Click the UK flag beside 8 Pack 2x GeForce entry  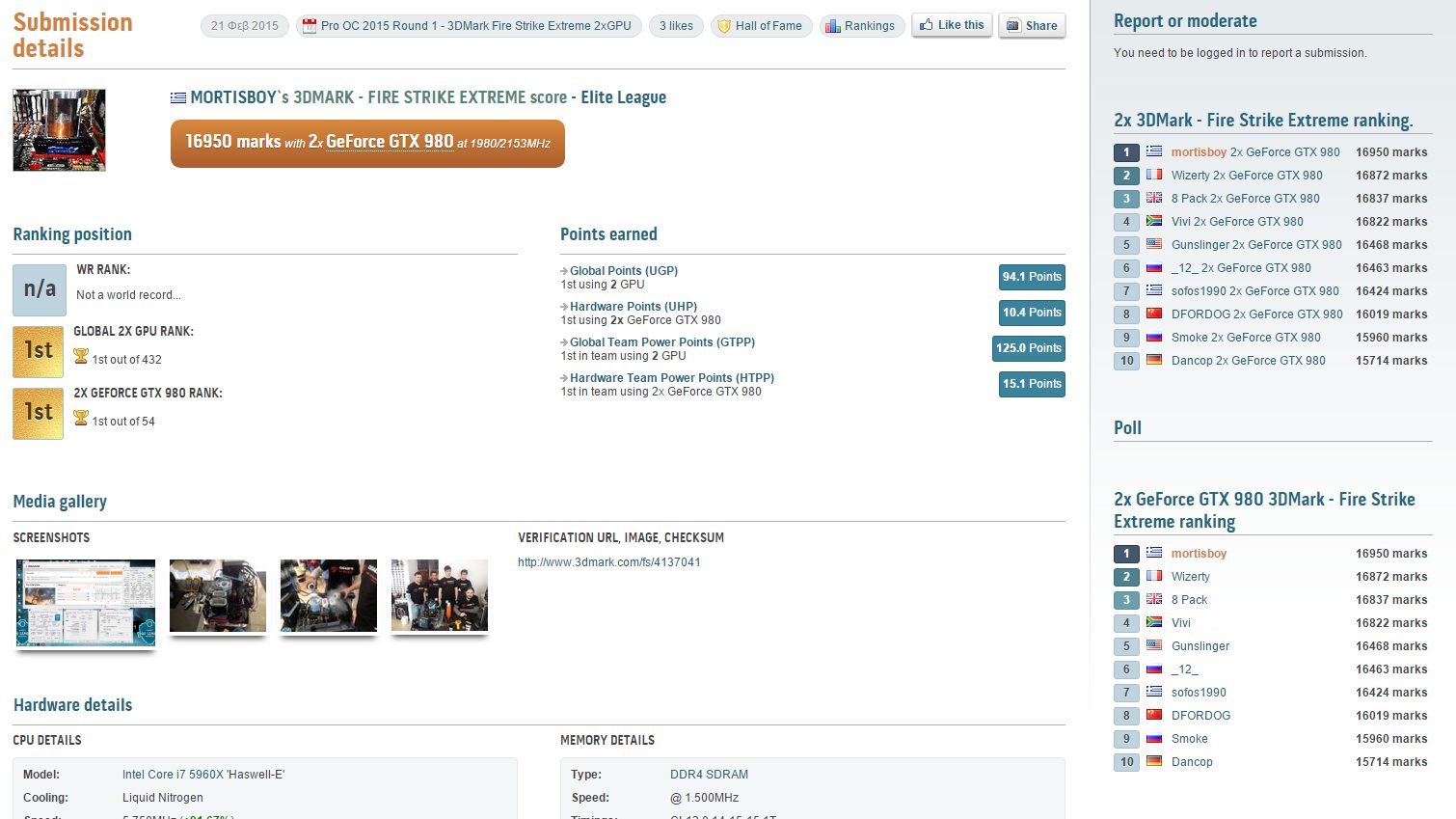tap(1154, 198)
